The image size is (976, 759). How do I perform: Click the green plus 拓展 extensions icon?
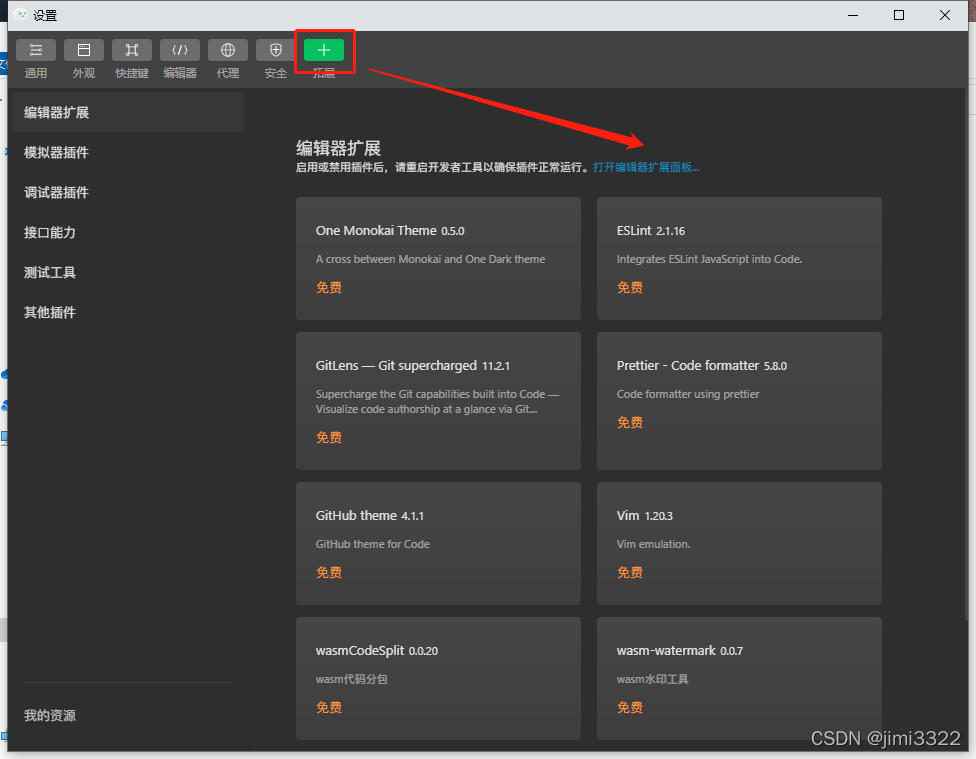(324, 50)
